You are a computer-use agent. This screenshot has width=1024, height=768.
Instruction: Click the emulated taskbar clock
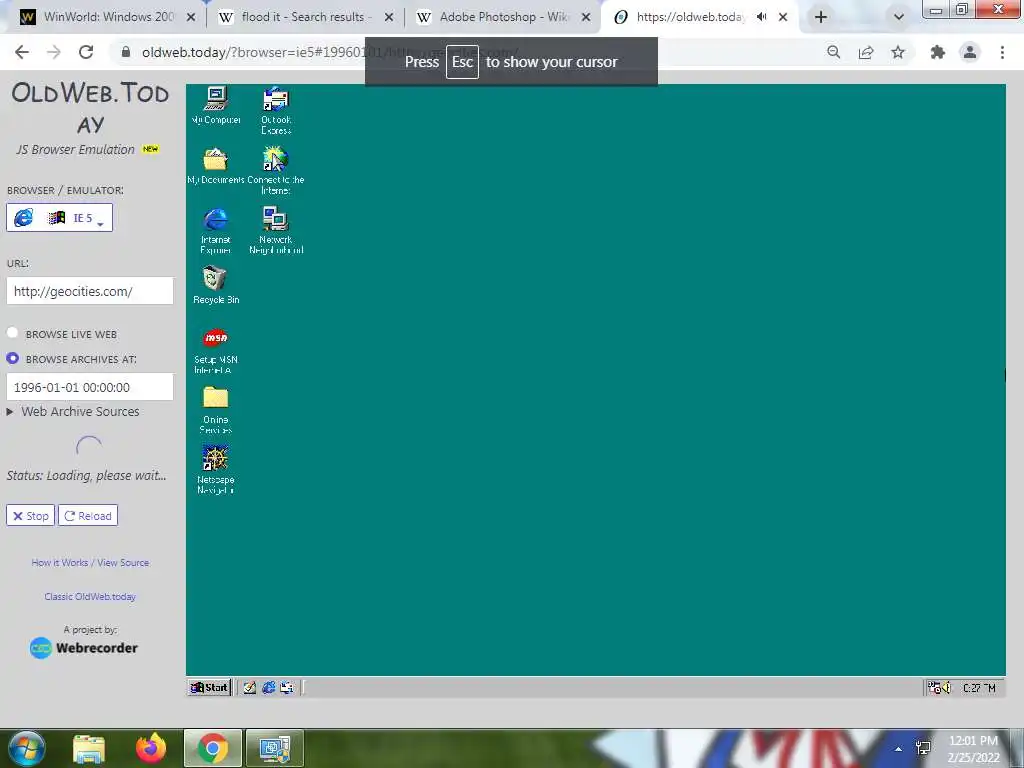click(979, 688)
